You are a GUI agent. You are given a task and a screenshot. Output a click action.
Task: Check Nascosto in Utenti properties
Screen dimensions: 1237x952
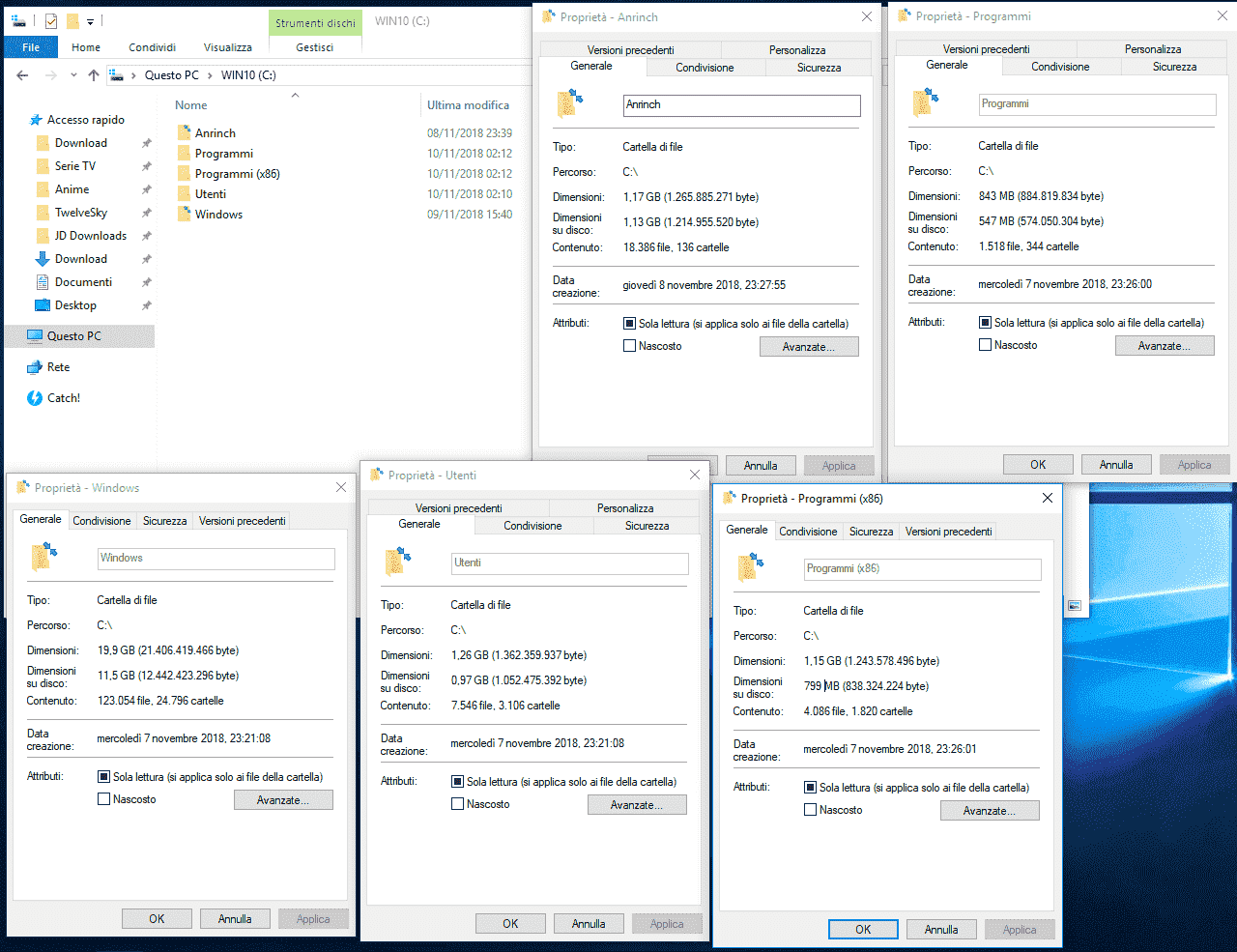pyautogui.click(x=458, y=804)
